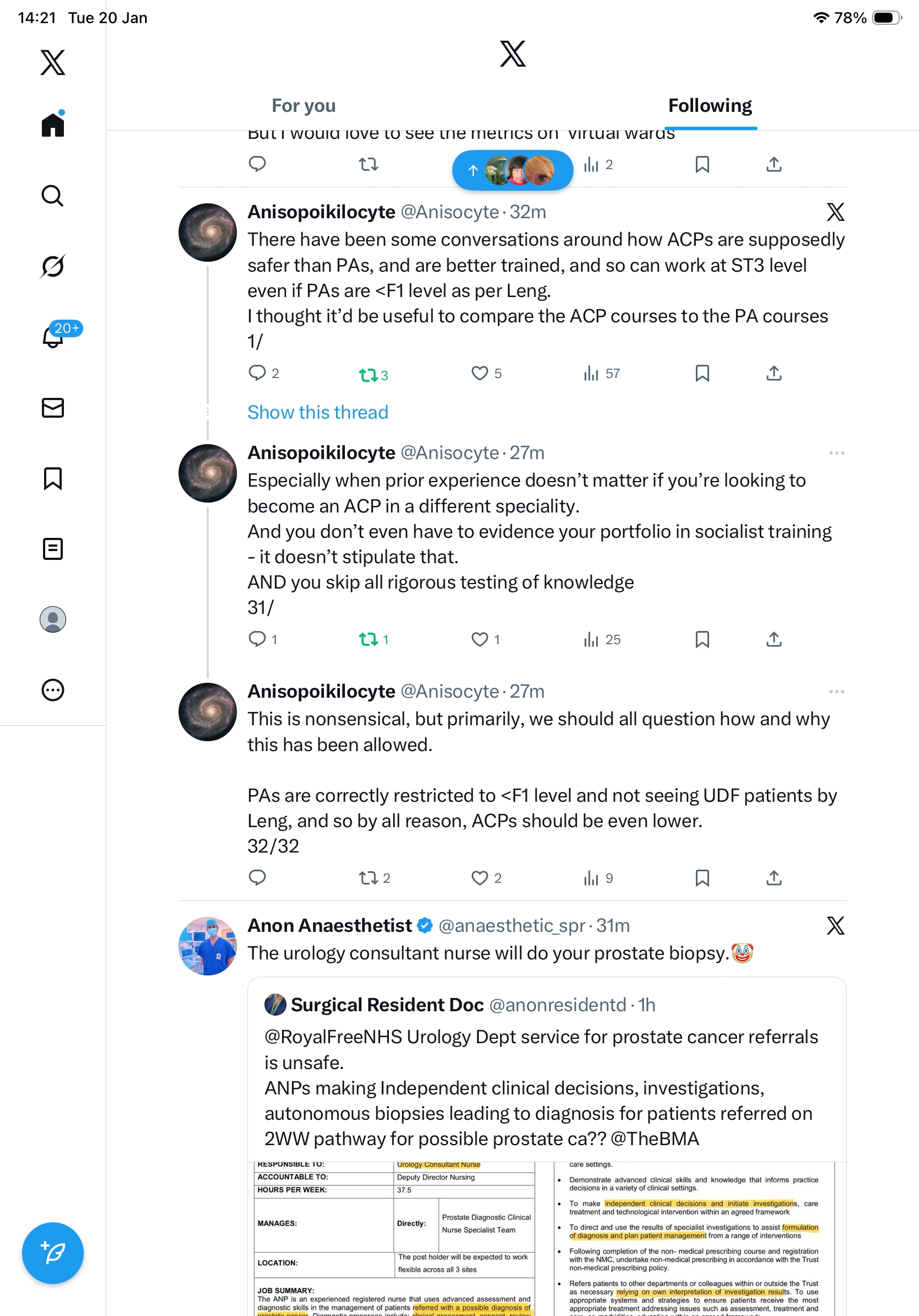
Task: Select the Following tab
Action: [710, 106]
